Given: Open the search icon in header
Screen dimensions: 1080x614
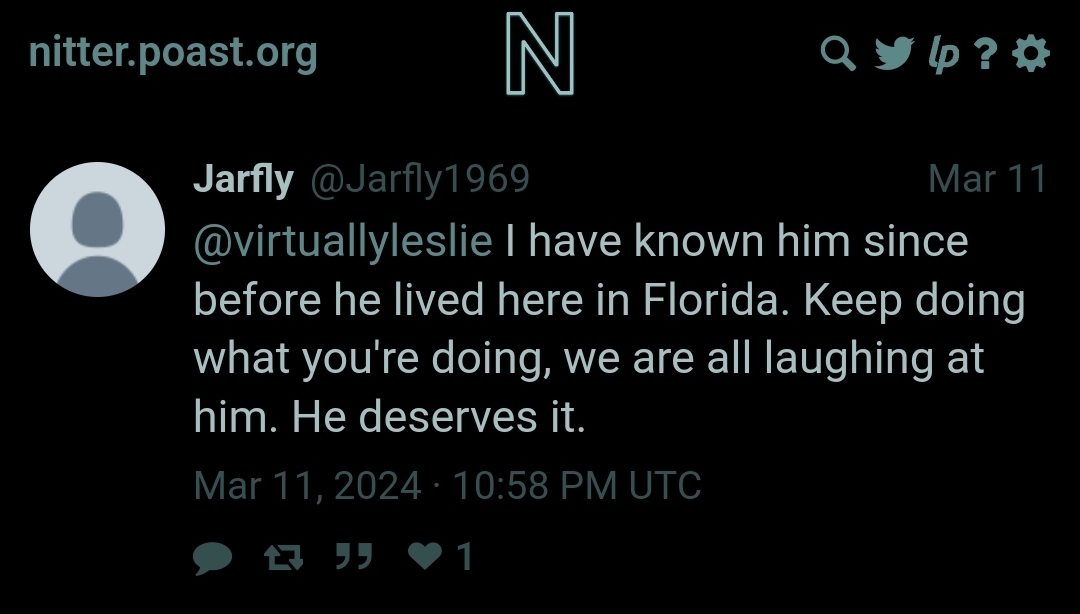Looking at the screenshot, I should pyautogui.click(x=838, y=53).
